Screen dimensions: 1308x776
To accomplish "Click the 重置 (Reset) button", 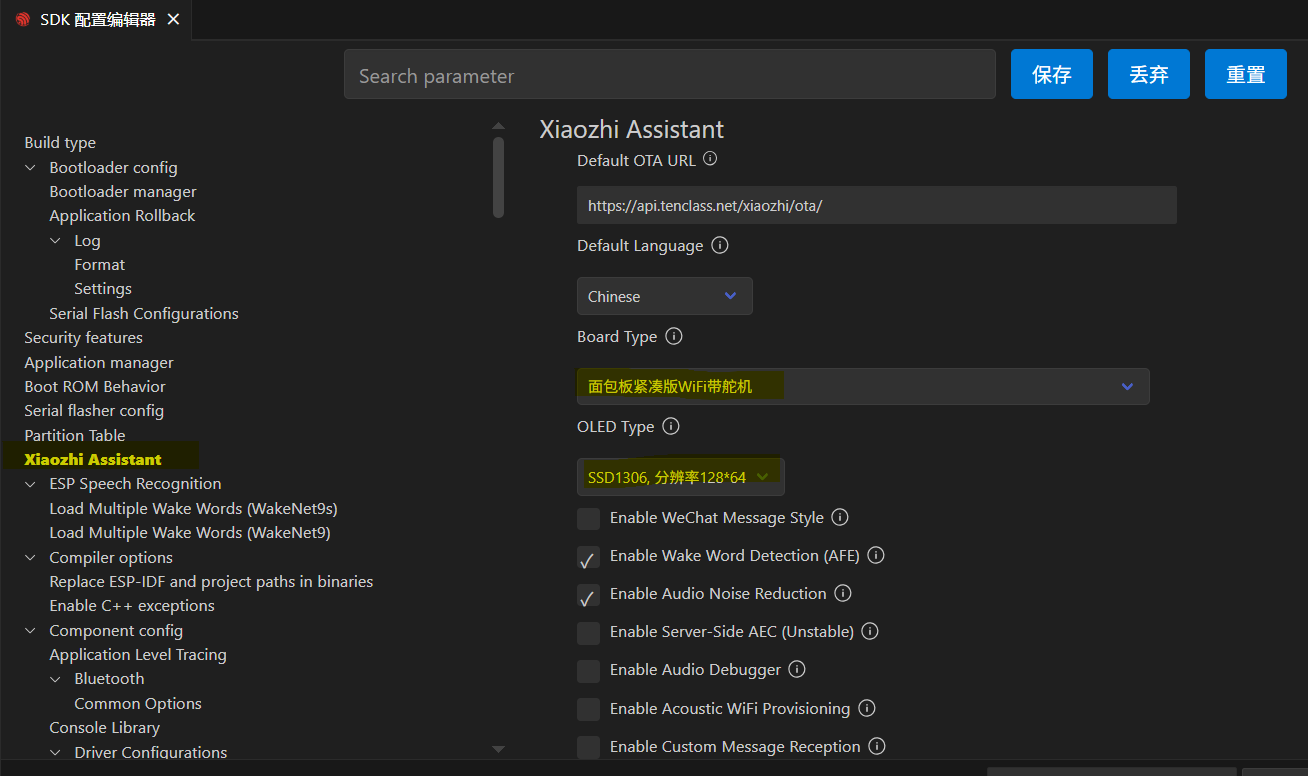I will [1245, 74].
